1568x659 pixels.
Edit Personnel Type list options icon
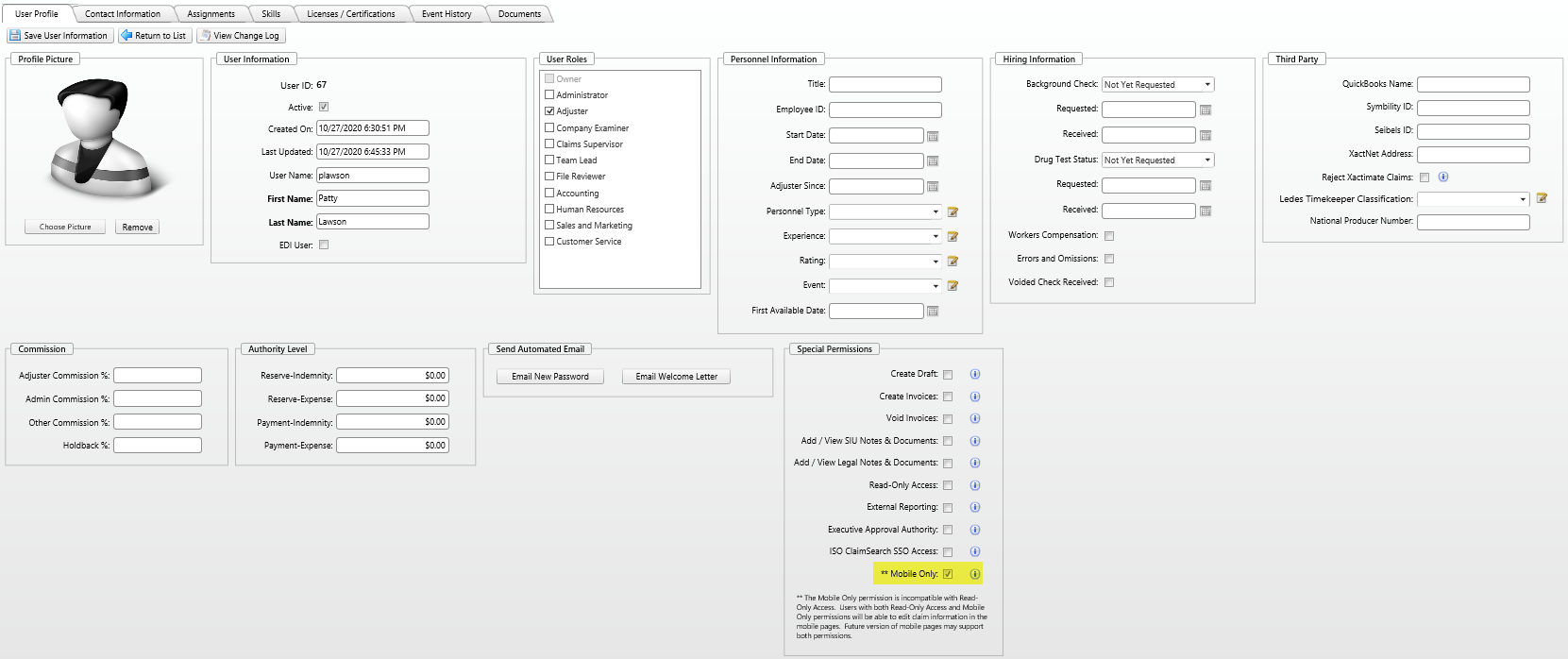pos(953,212)
